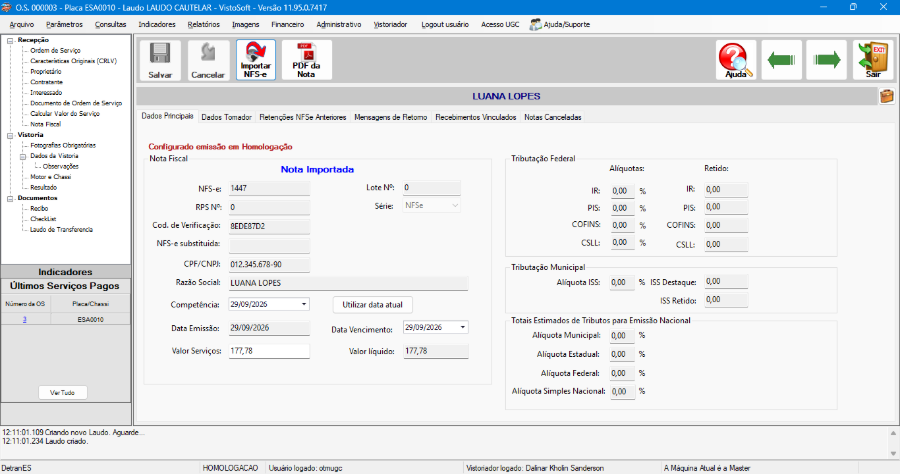Viewport: 900px width, 474px height.
Task: Click the briefcase icon beside LUANA LOPES
Action: point(887,96)
